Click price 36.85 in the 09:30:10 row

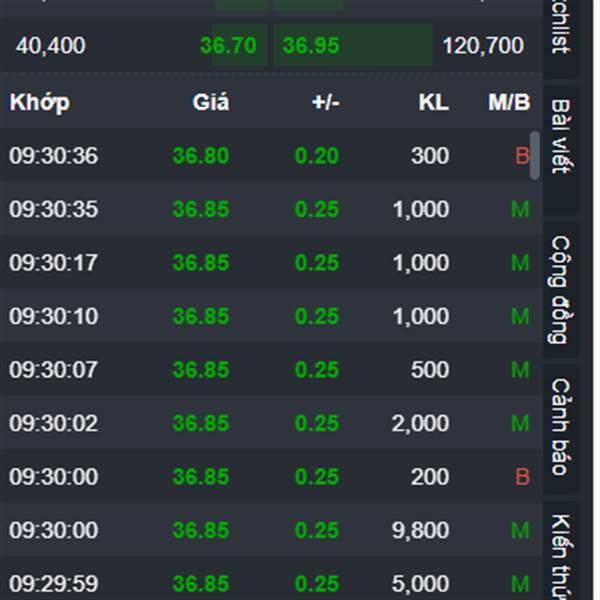(201, 316)
